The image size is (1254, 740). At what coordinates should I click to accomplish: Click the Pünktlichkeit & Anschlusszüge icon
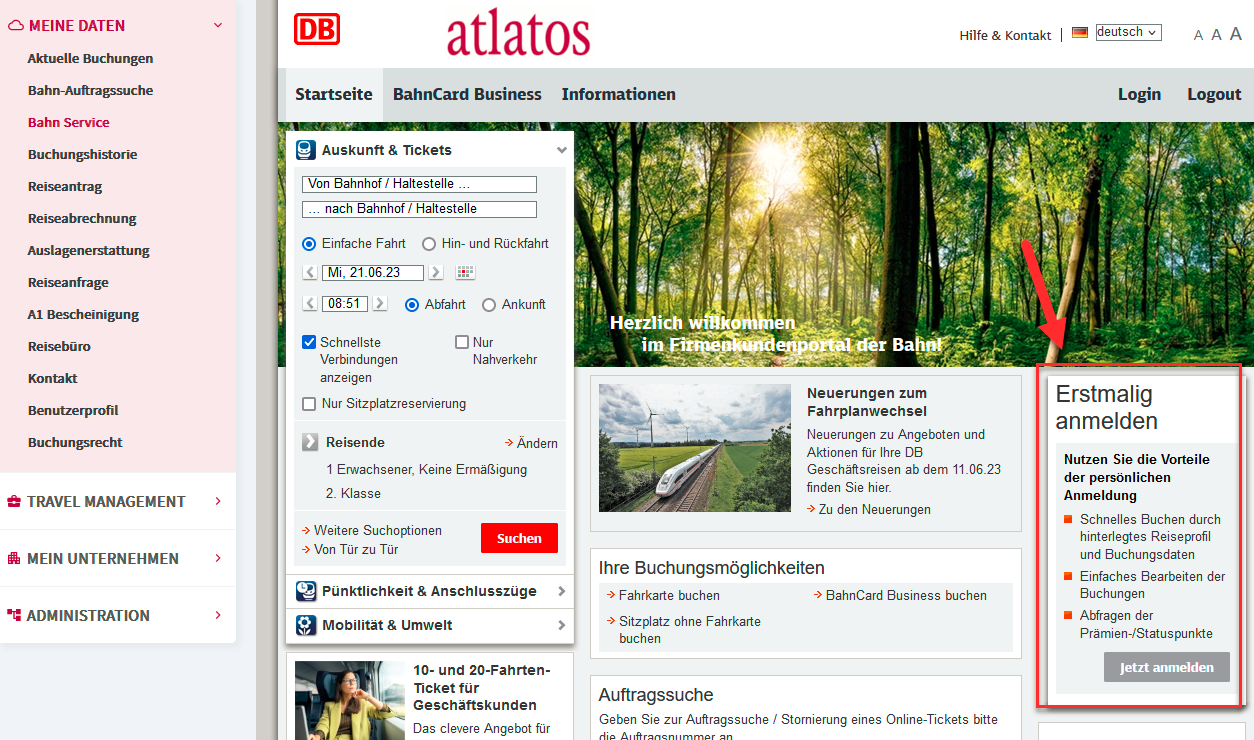tap(306, 591)
